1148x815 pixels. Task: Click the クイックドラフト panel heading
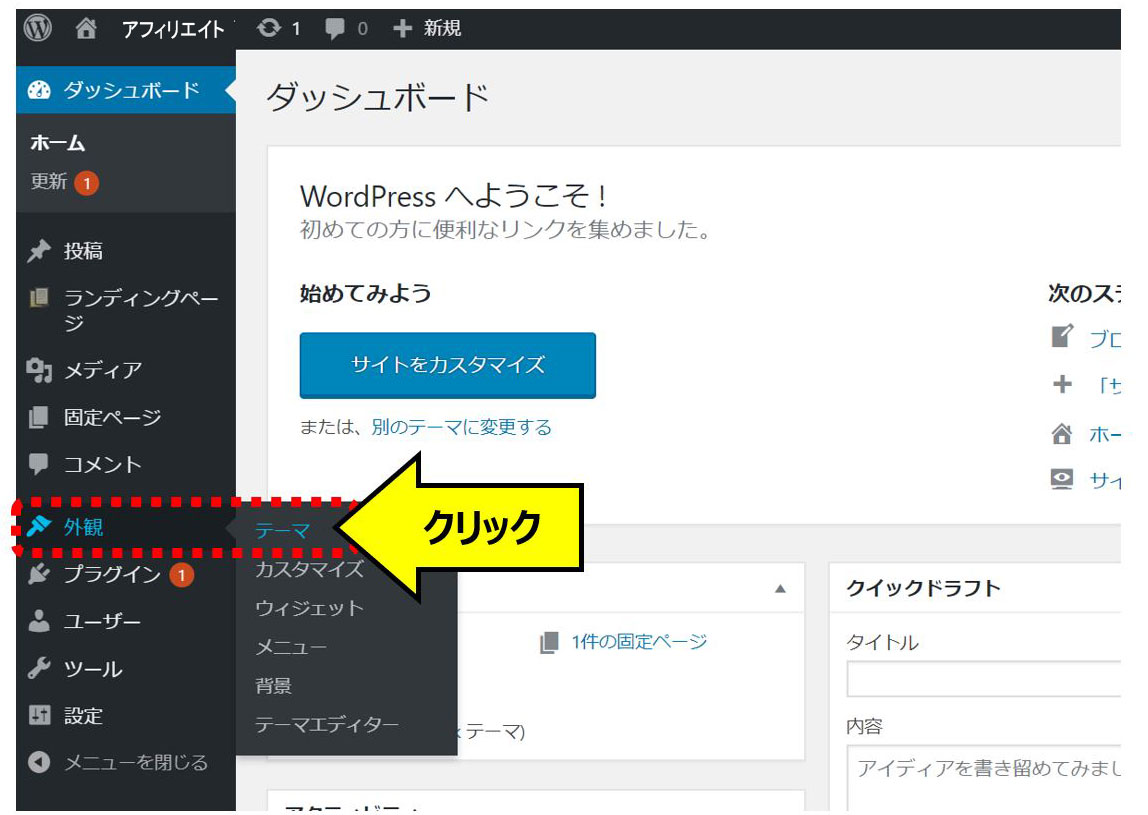pyautogui.click(x=923, y=589)
